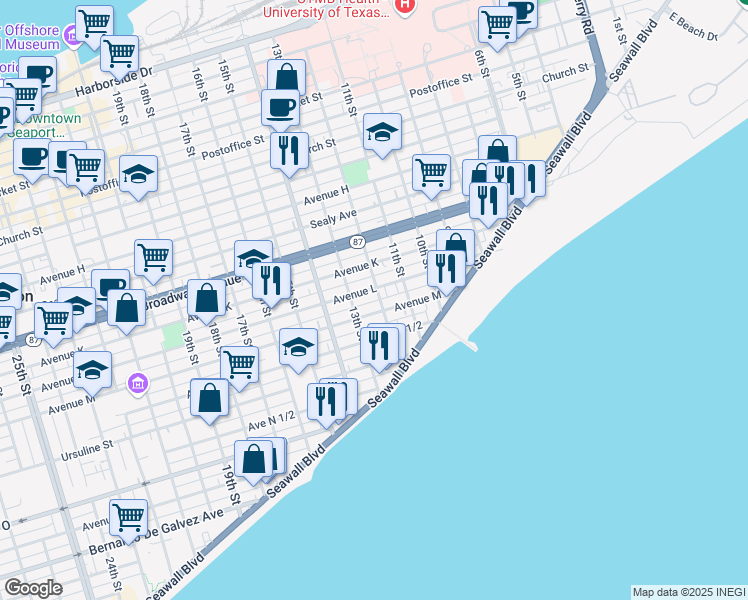This screenshot has width=748, height=600.
Task: Open the graduation cap marker near 11th St and Postoffice St
Action: (382, 132)
